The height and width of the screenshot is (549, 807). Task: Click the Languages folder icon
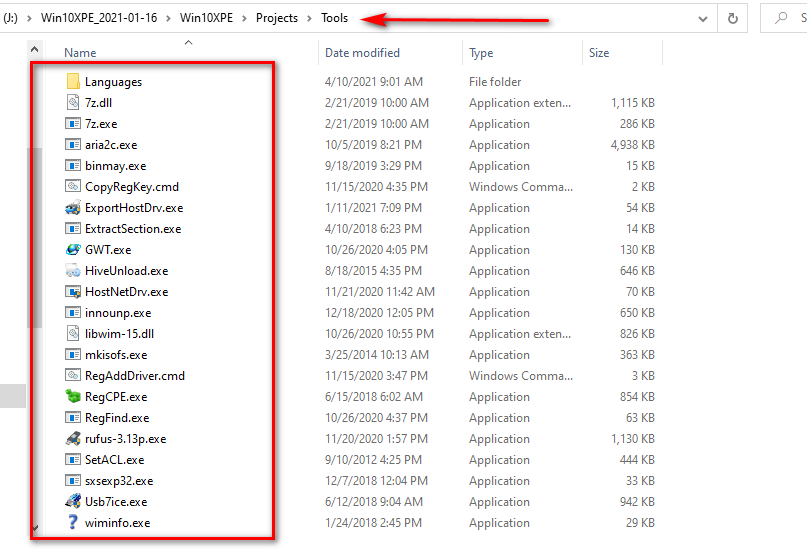point(73,81)
